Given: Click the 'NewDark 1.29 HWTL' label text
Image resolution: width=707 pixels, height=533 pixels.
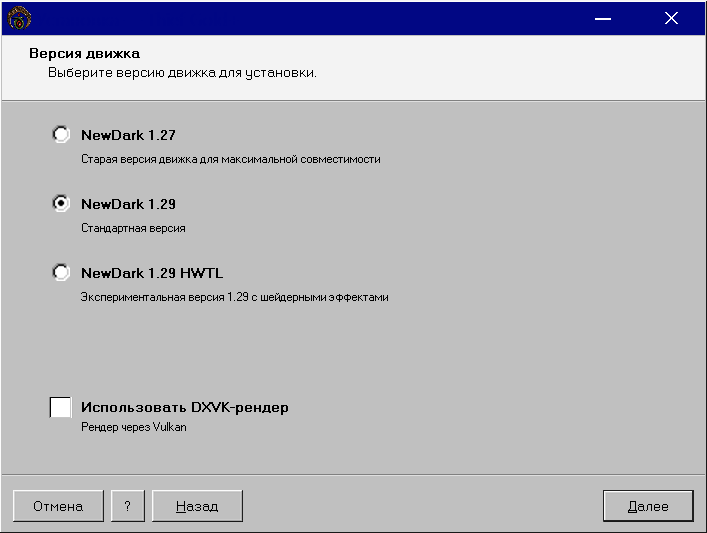Looking at the screenshot, I should tap(152, 273).
